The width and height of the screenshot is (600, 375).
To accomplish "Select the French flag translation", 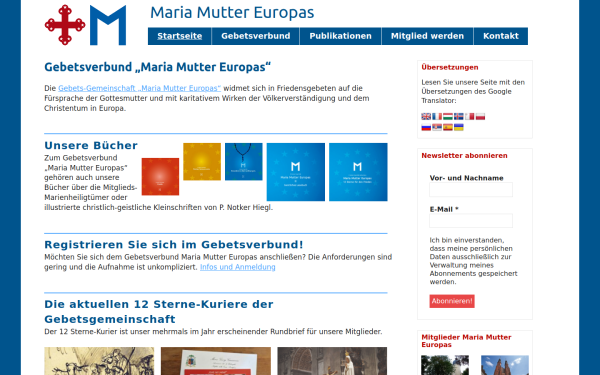I will [x=437, y=116].
